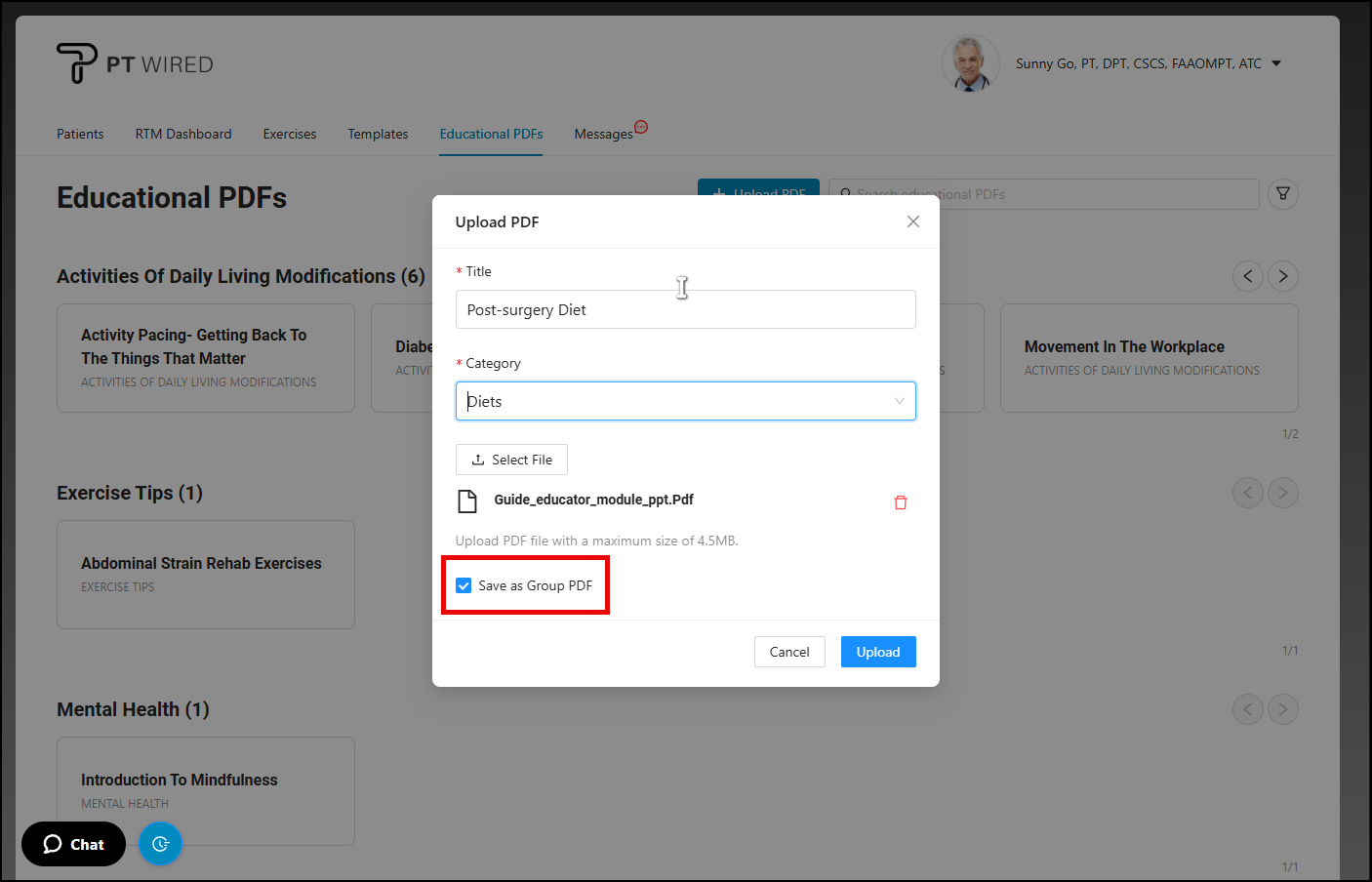
Task: Click the filter icon beside search bar
Action: pyautogui.click(x=1282, y=194)
